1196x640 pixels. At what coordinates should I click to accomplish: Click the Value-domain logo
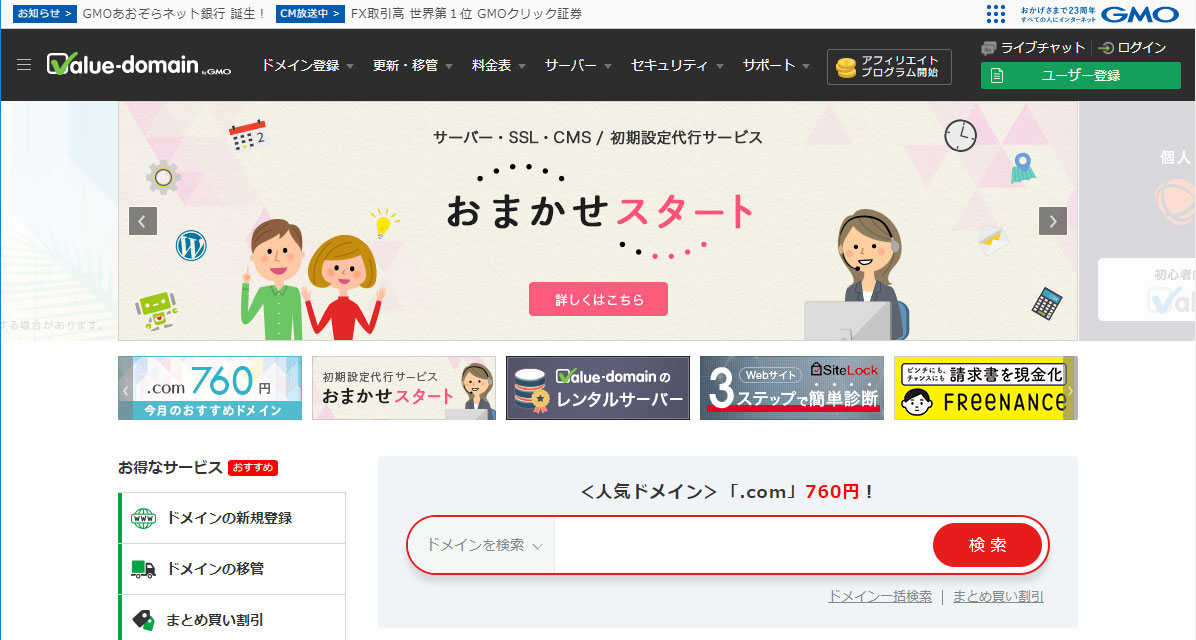point(139,65)
